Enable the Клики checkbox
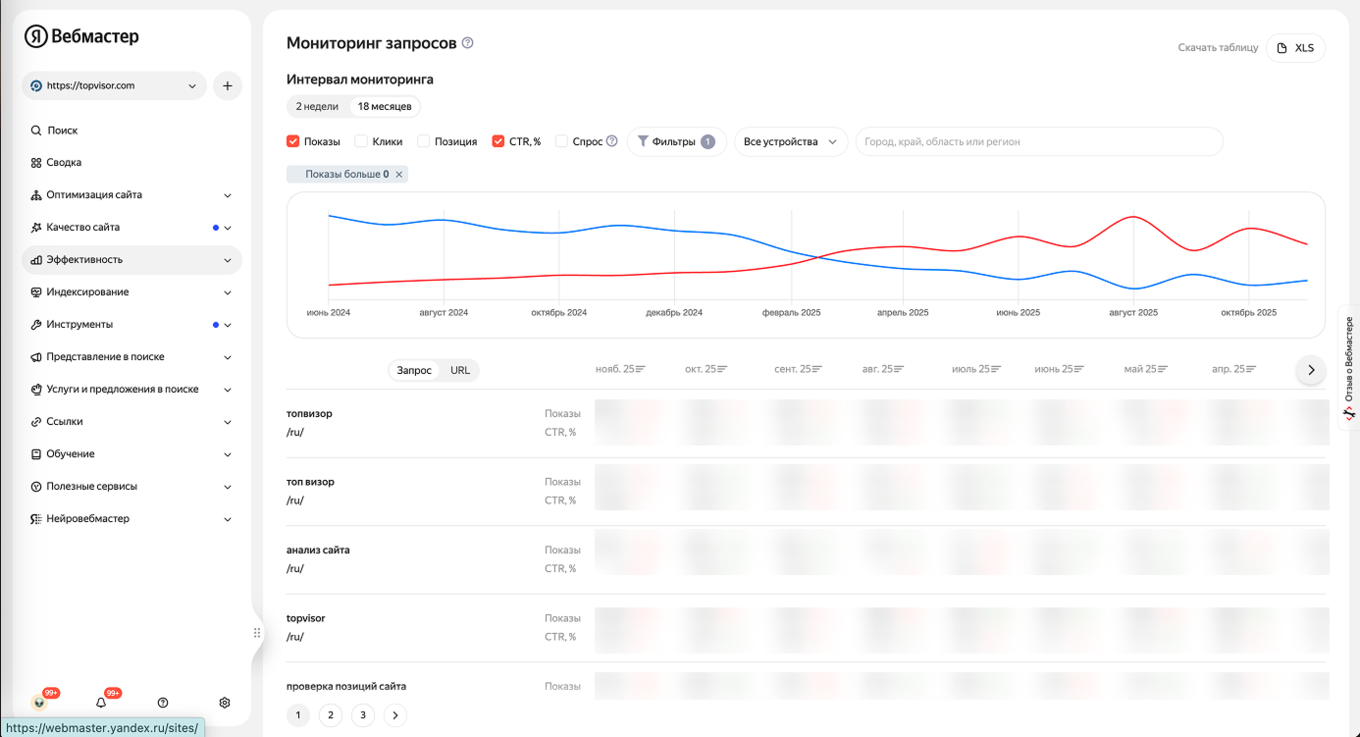 (x=362, y=142)
